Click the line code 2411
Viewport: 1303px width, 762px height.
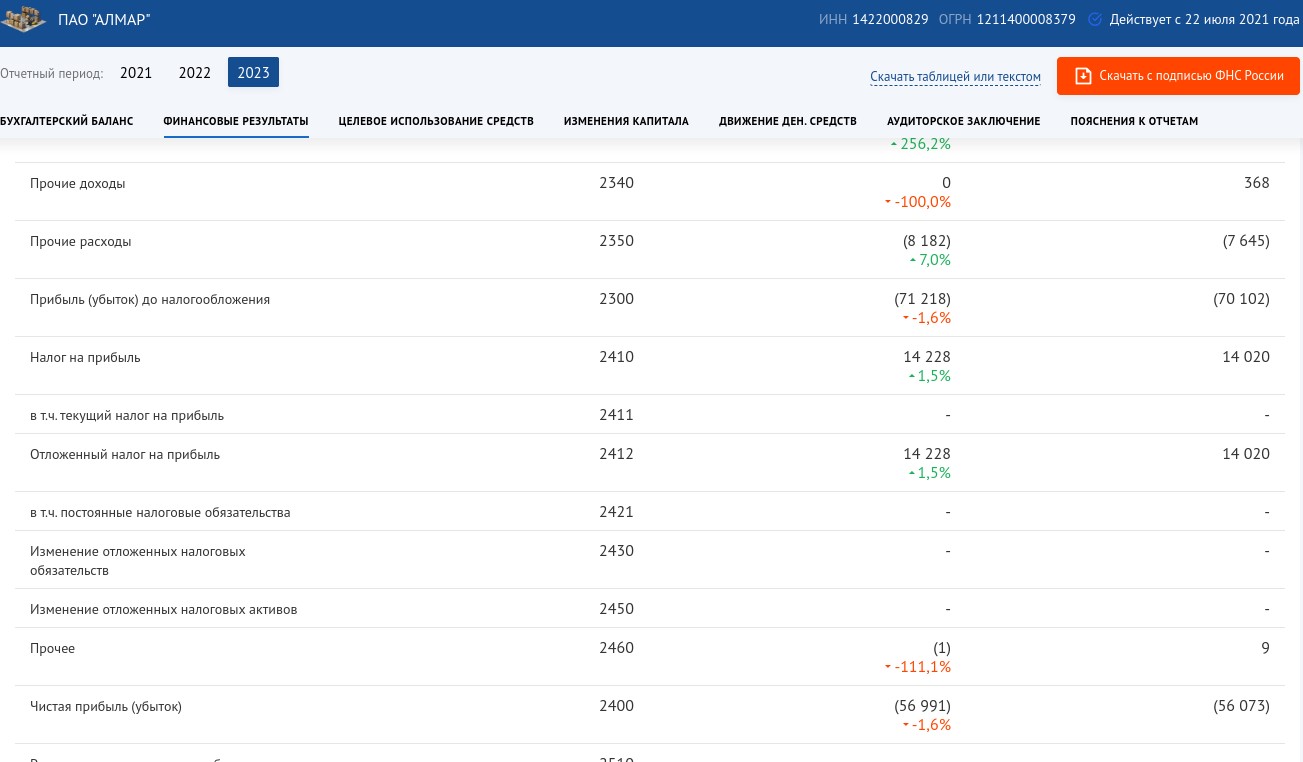pyautogui.click(x=617, y=415)
